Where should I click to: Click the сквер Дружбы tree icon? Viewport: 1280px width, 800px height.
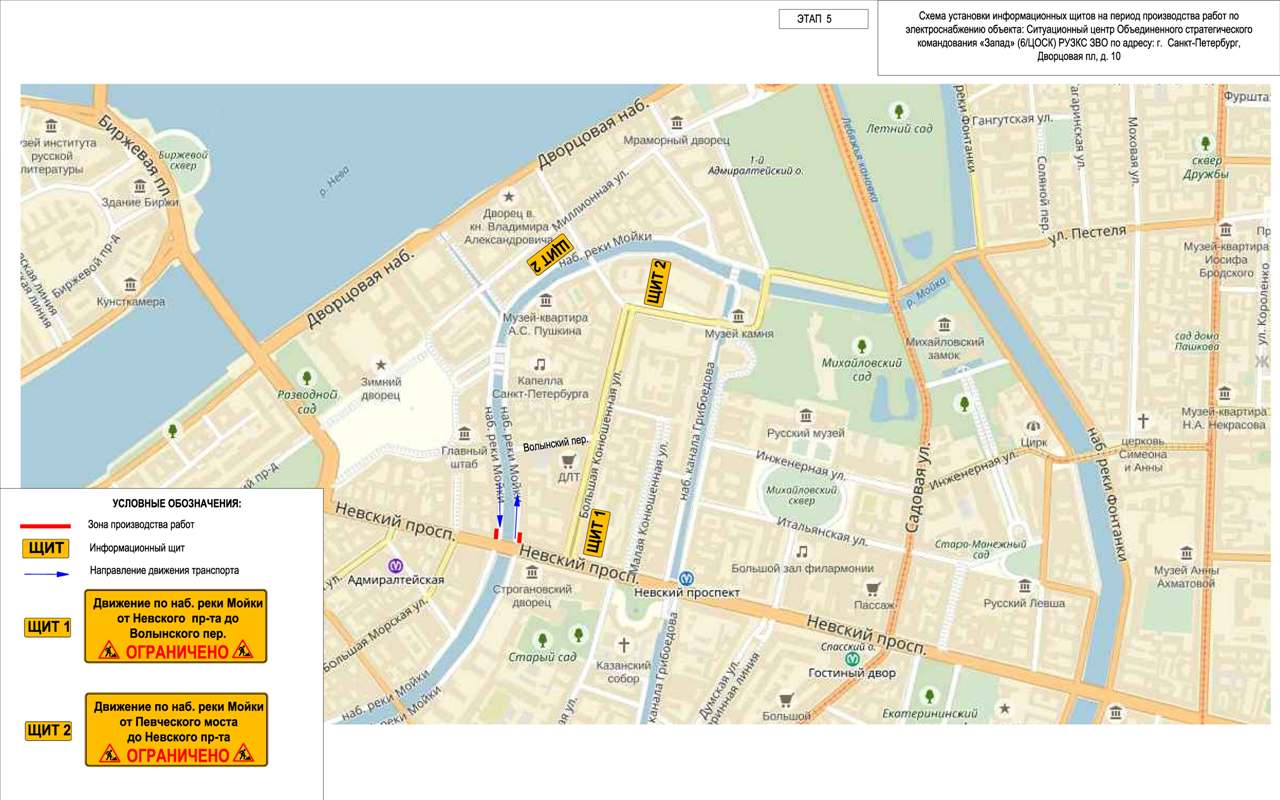pos(1205,143)
